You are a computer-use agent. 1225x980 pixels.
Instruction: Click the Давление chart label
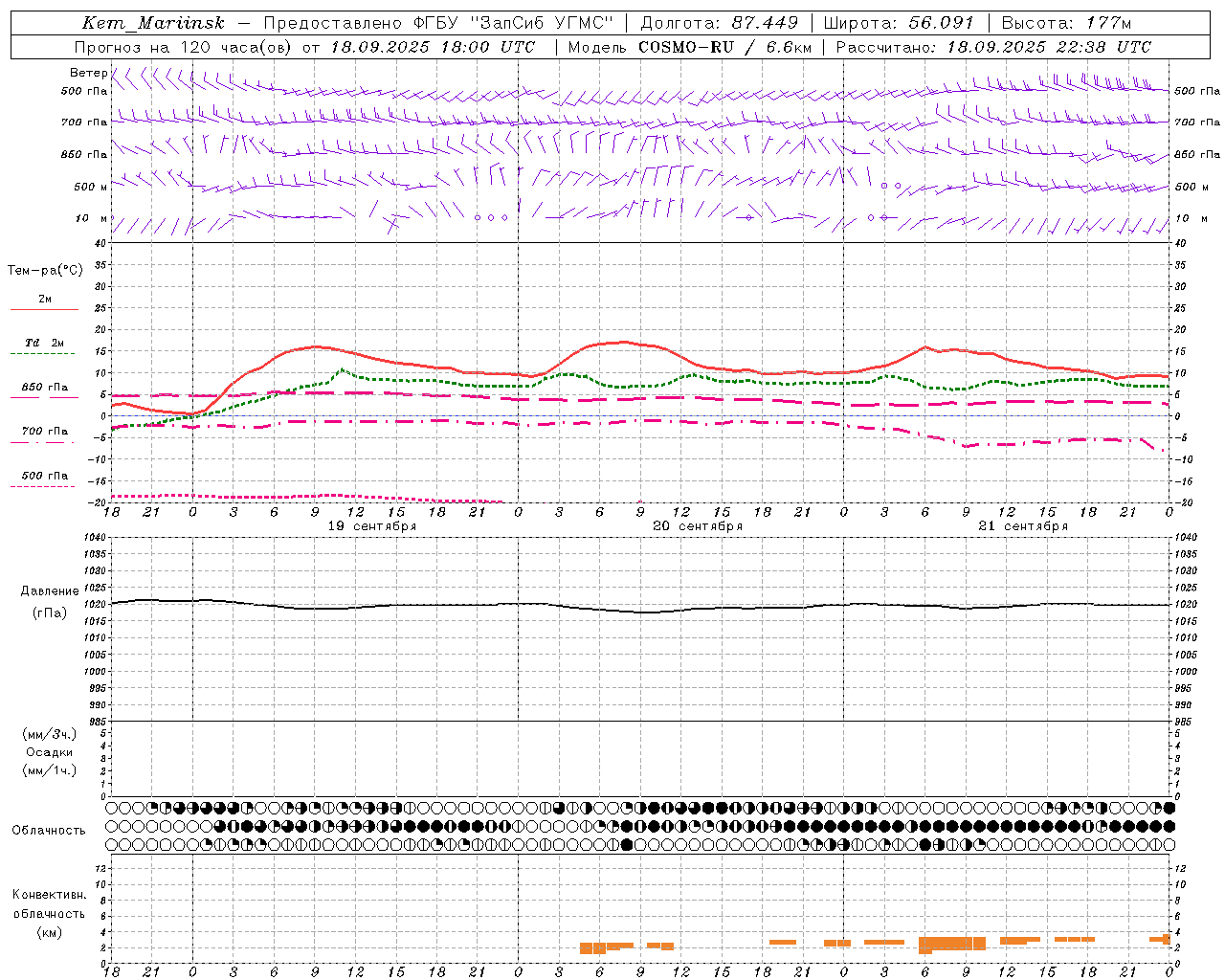50,591
